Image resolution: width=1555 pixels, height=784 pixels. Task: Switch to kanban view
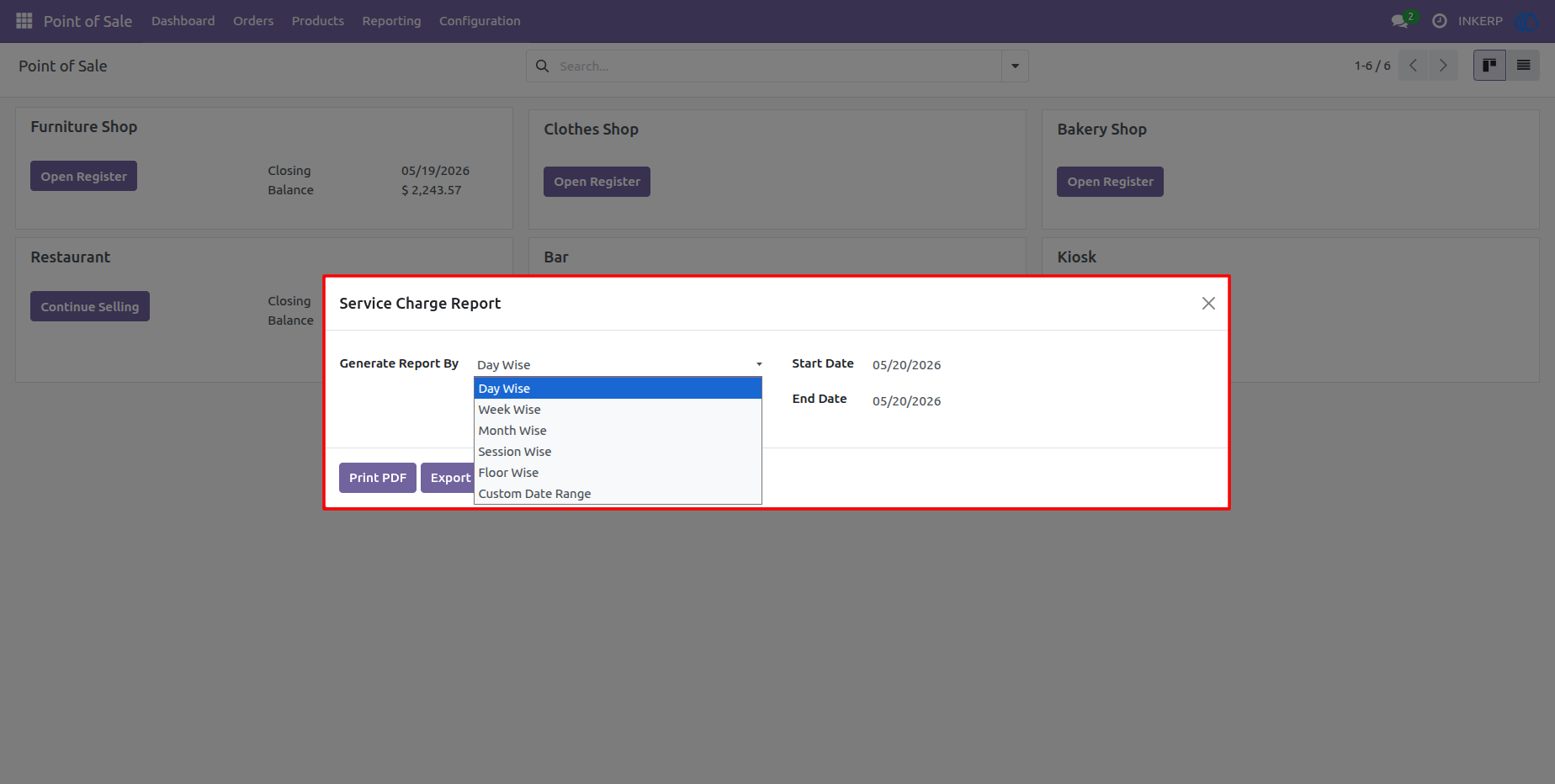(1489, 66)
